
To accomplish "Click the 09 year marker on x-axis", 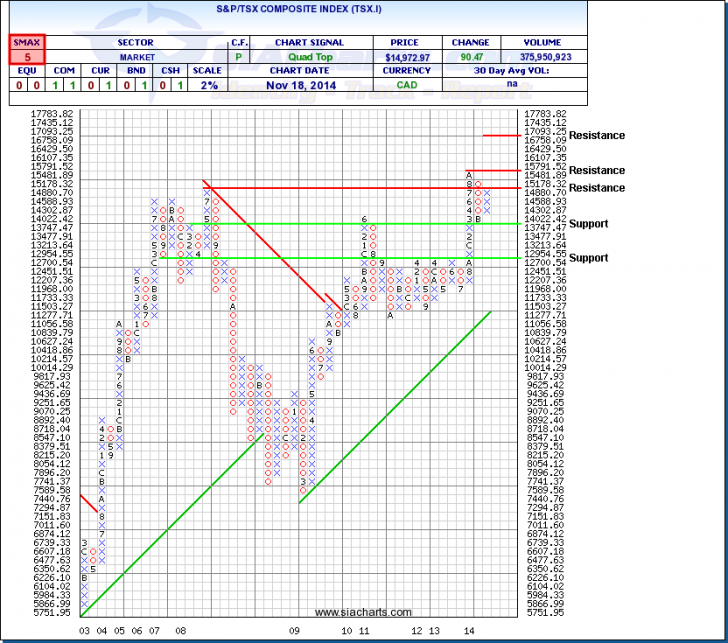I will (x=294, y=631).
